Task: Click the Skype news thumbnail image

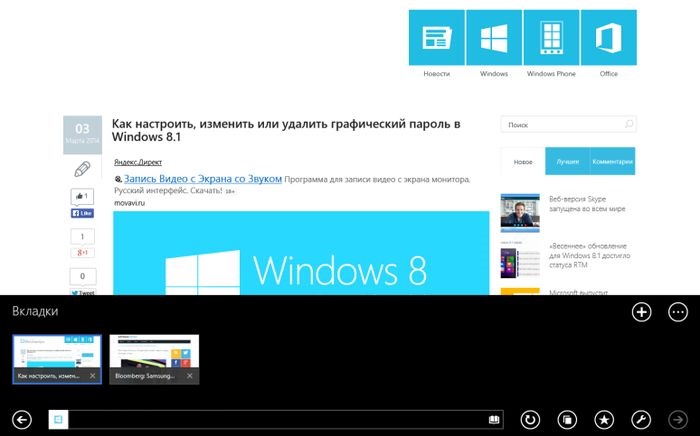Action: (520, 213)
